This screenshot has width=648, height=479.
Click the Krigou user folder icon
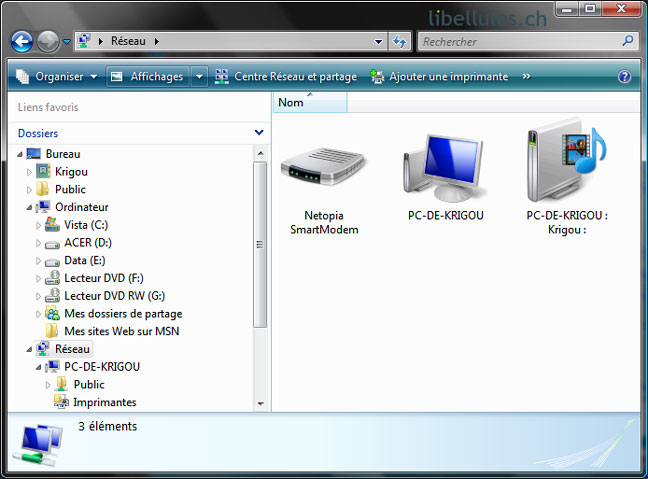pyautogui.click(x=43, y=171)
